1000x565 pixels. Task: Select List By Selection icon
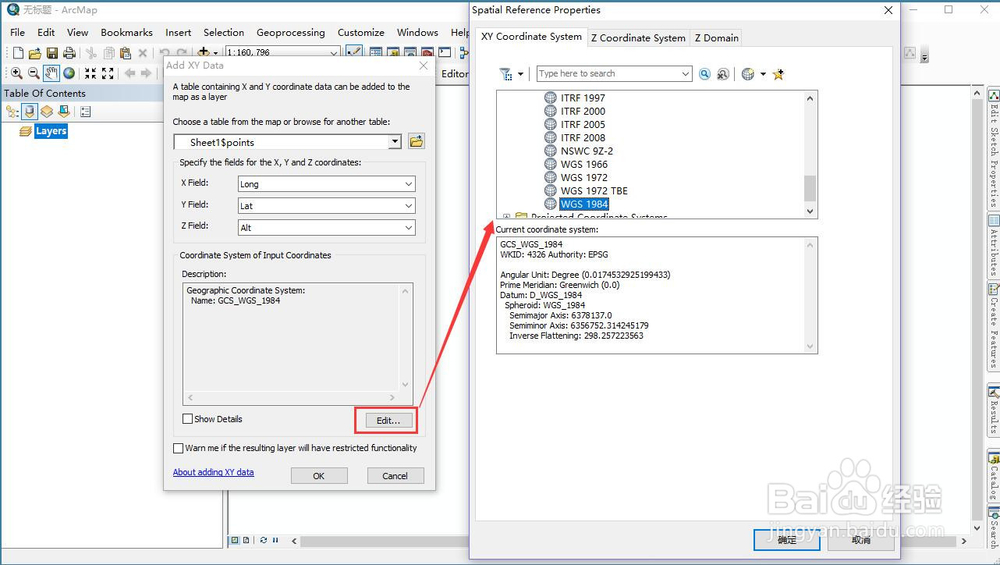pyautogui.click(x=64, y=112)
